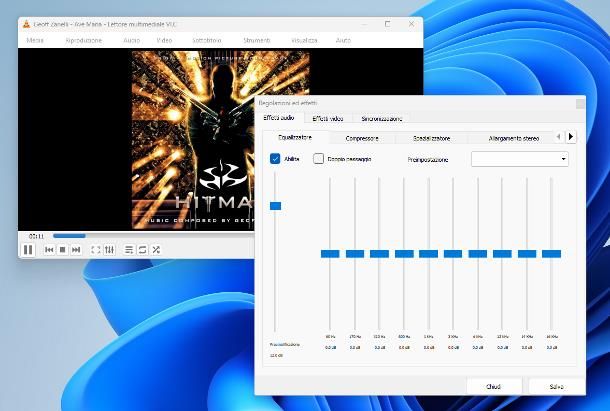Pause playback in VLC
Viewport: 610px width, 411px height.
pos(28,249)
